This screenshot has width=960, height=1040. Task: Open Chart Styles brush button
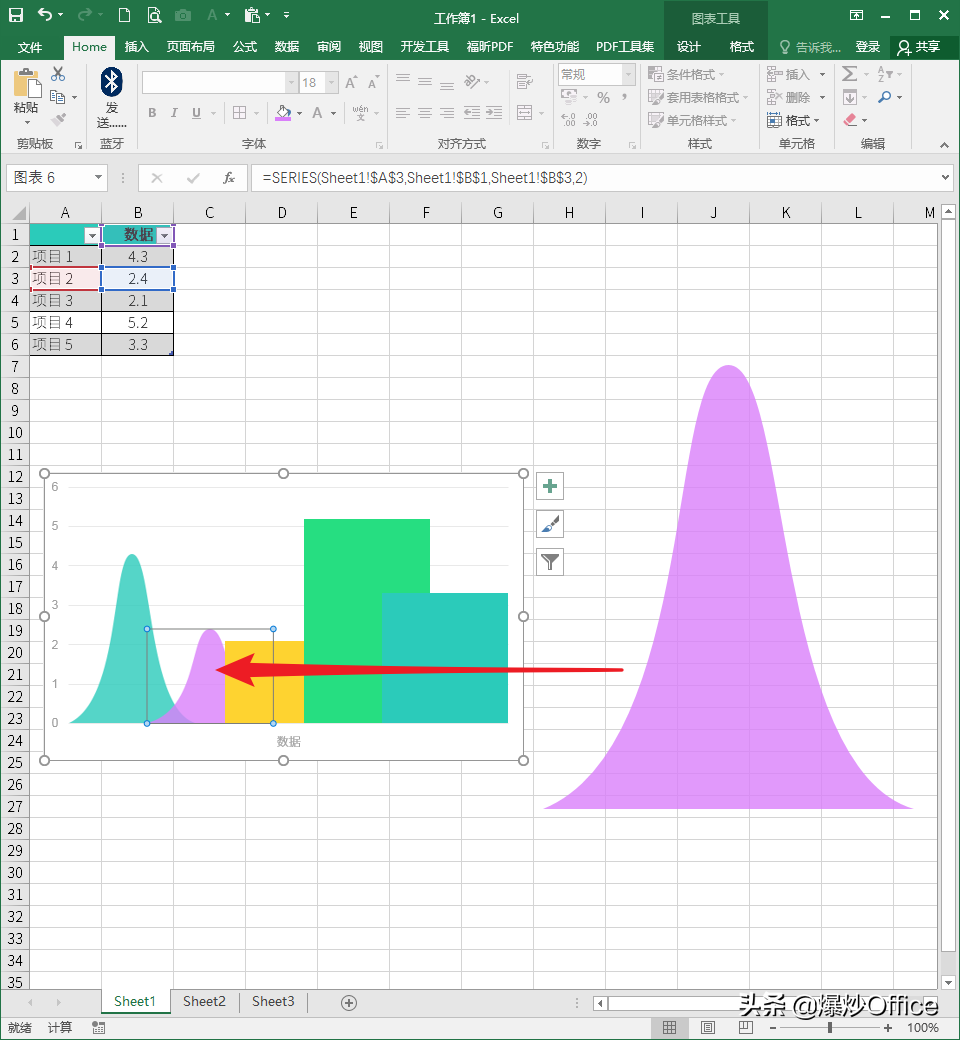click(x=549, y=524)
